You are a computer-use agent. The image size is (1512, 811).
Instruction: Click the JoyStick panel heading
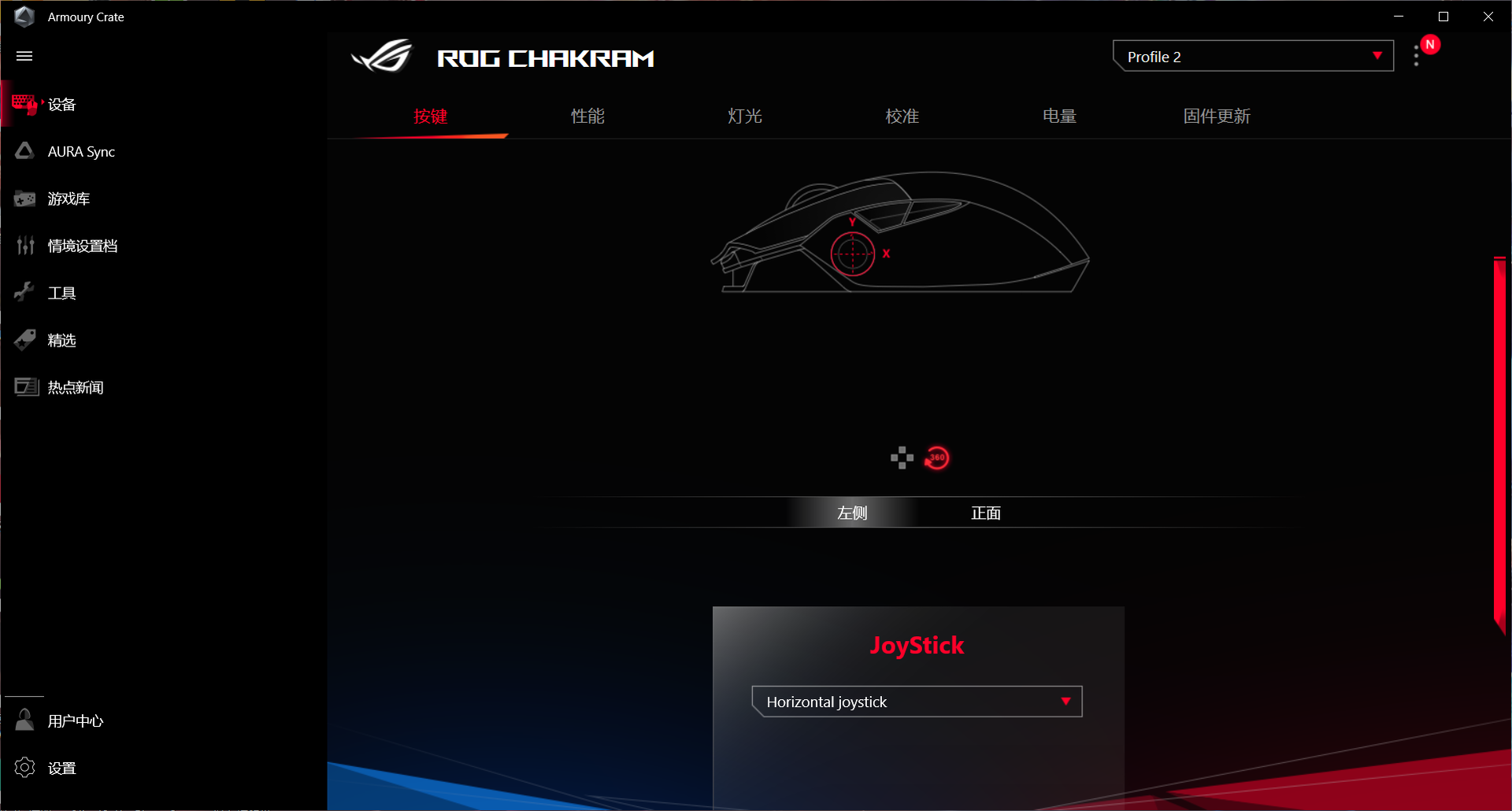[917, 646]
